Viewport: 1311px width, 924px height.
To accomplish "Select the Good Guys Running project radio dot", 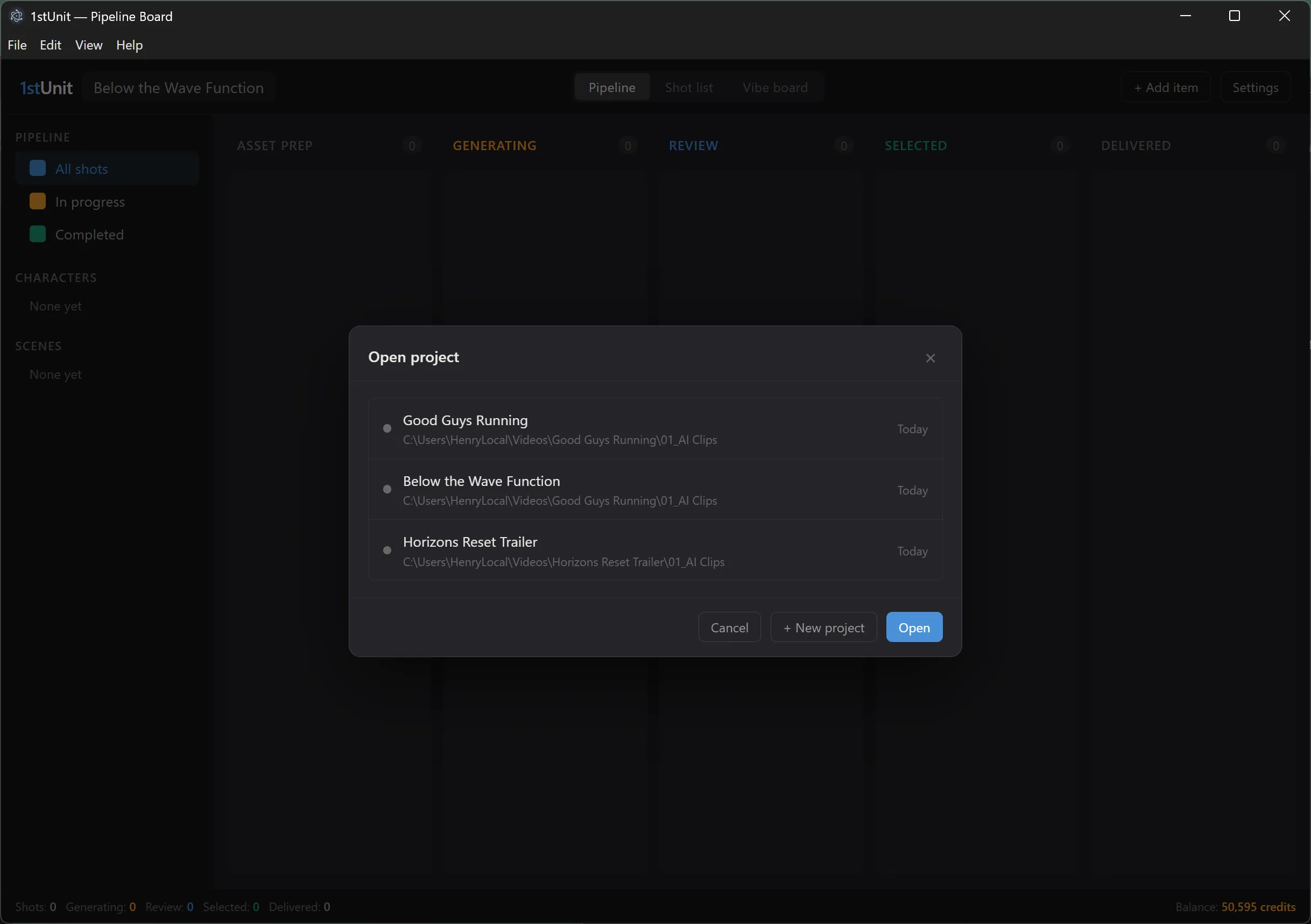I will coord(387,428).
